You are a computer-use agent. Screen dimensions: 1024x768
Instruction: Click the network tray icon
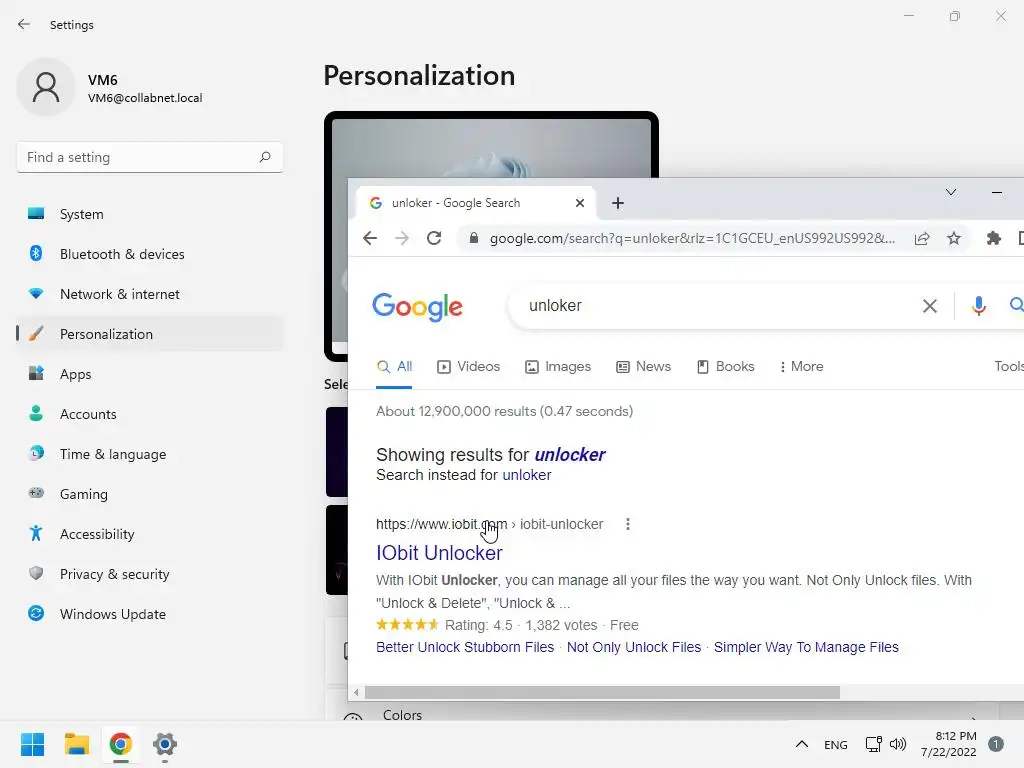873,744
